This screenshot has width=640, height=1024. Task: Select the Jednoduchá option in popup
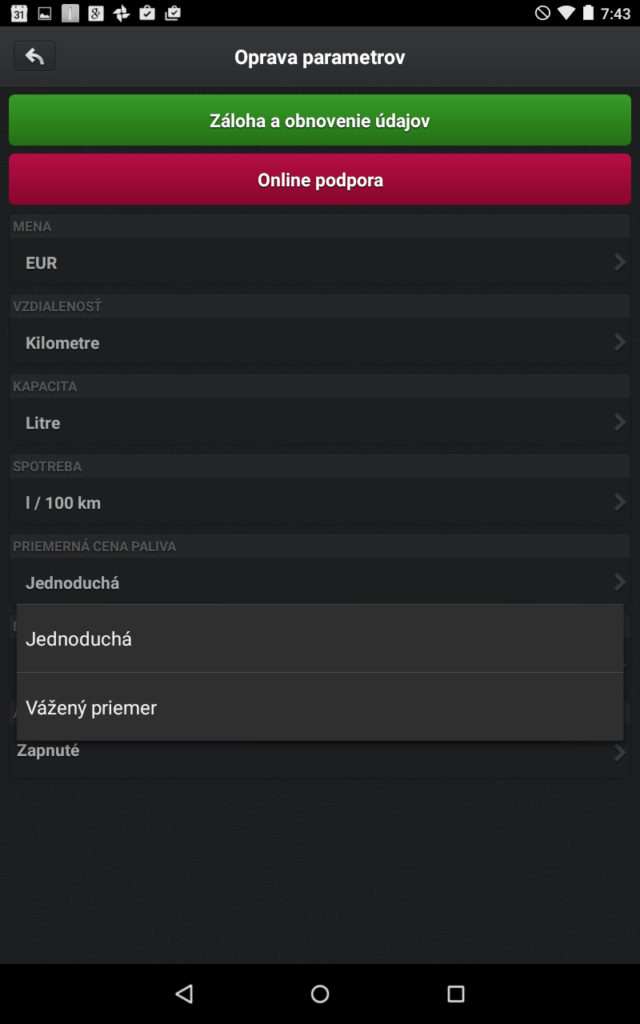pos(320,639)
